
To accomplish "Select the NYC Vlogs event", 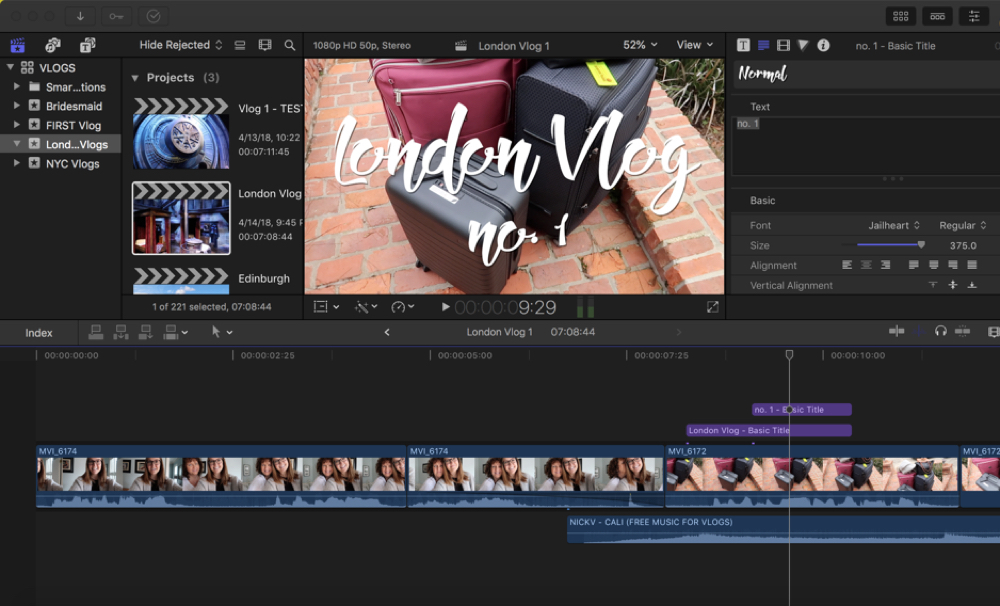I will click(72, 163).
